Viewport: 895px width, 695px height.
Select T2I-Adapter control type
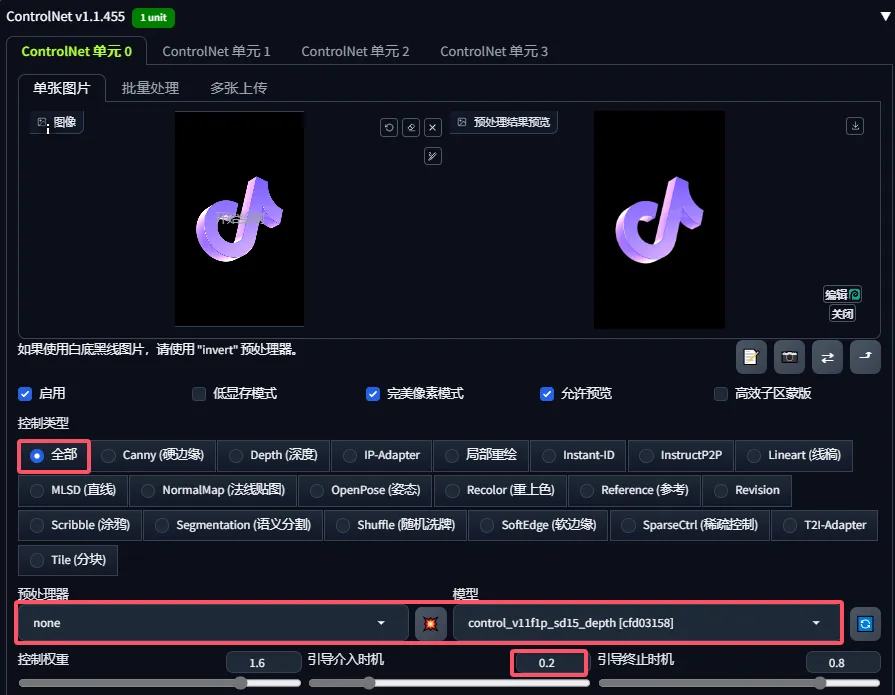[x=824, y=525]
